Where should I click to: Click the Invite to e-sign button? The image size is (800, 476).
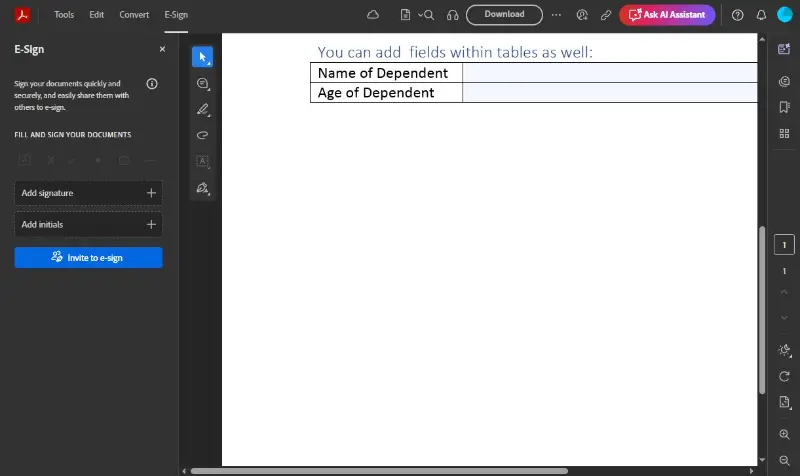click(x=88, y=258)
